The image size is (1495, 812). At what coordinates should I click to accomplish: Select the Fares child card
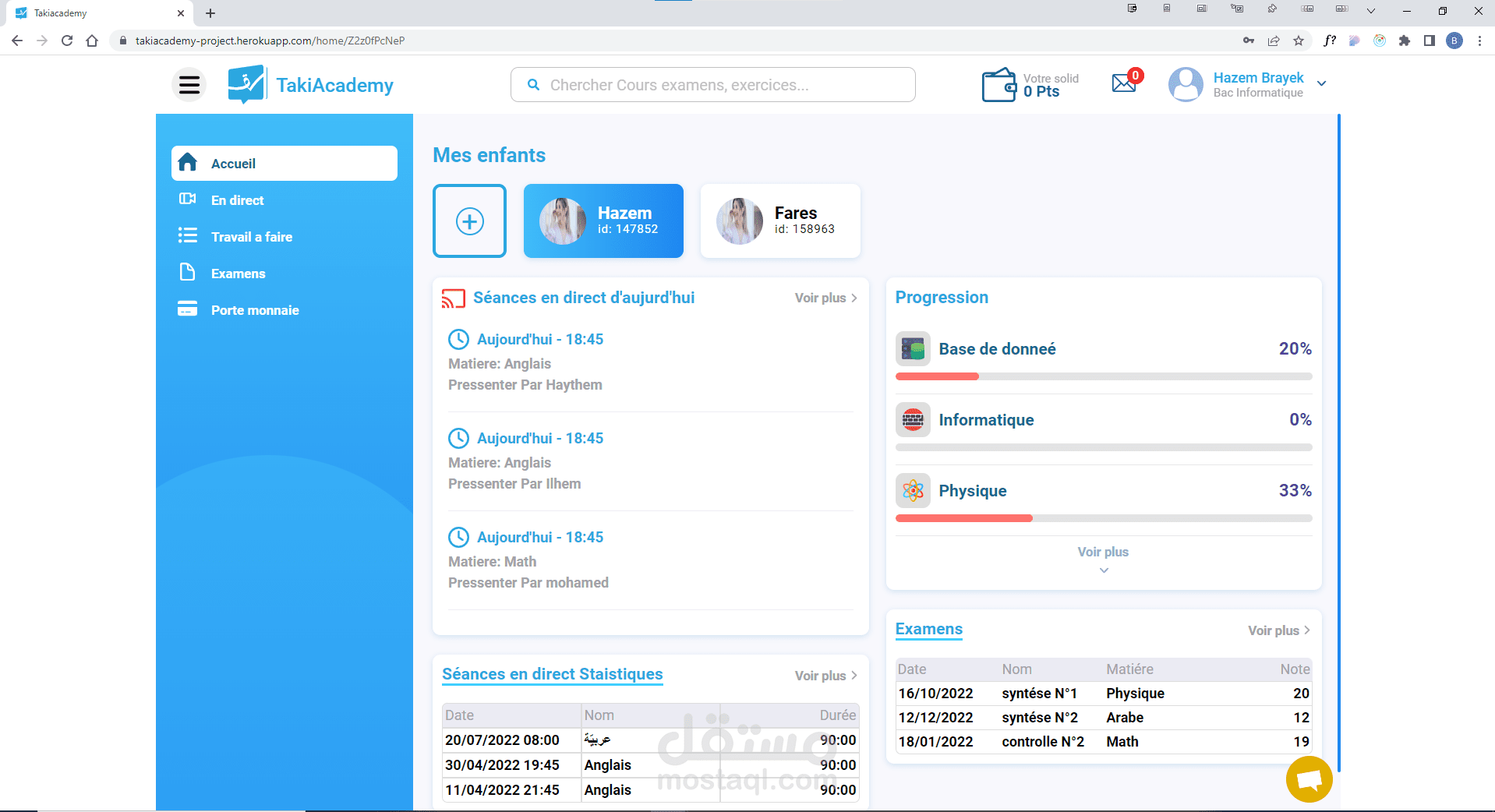780,221
